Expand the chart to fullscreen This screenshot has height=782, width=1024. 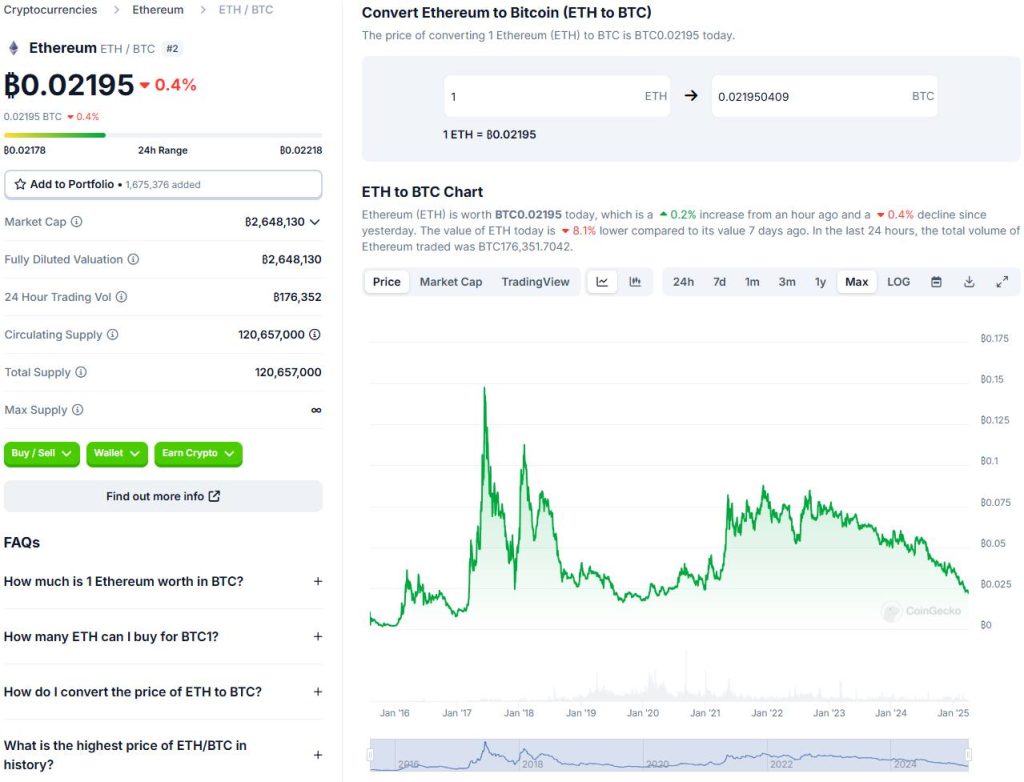point(1002,282)
